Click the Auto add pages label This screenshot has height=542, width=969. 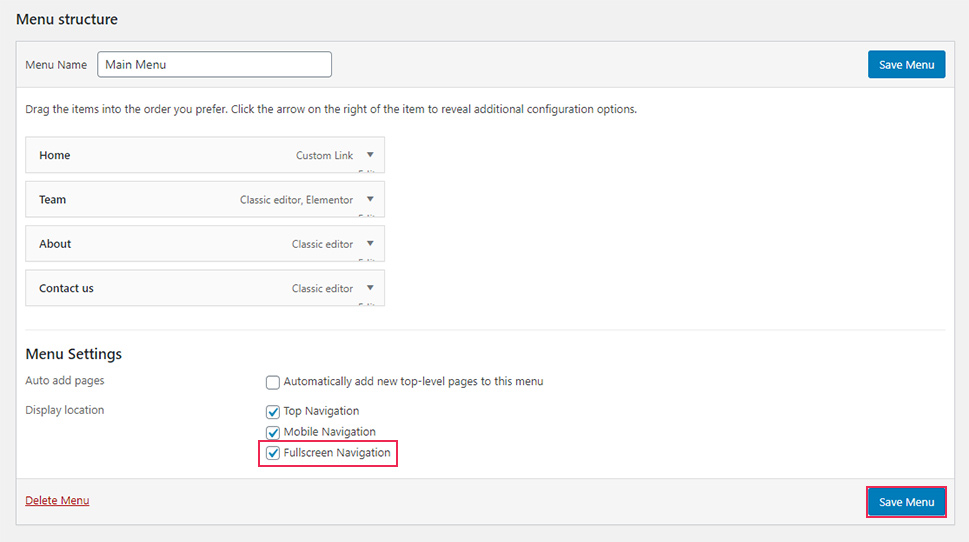point(64,380)
